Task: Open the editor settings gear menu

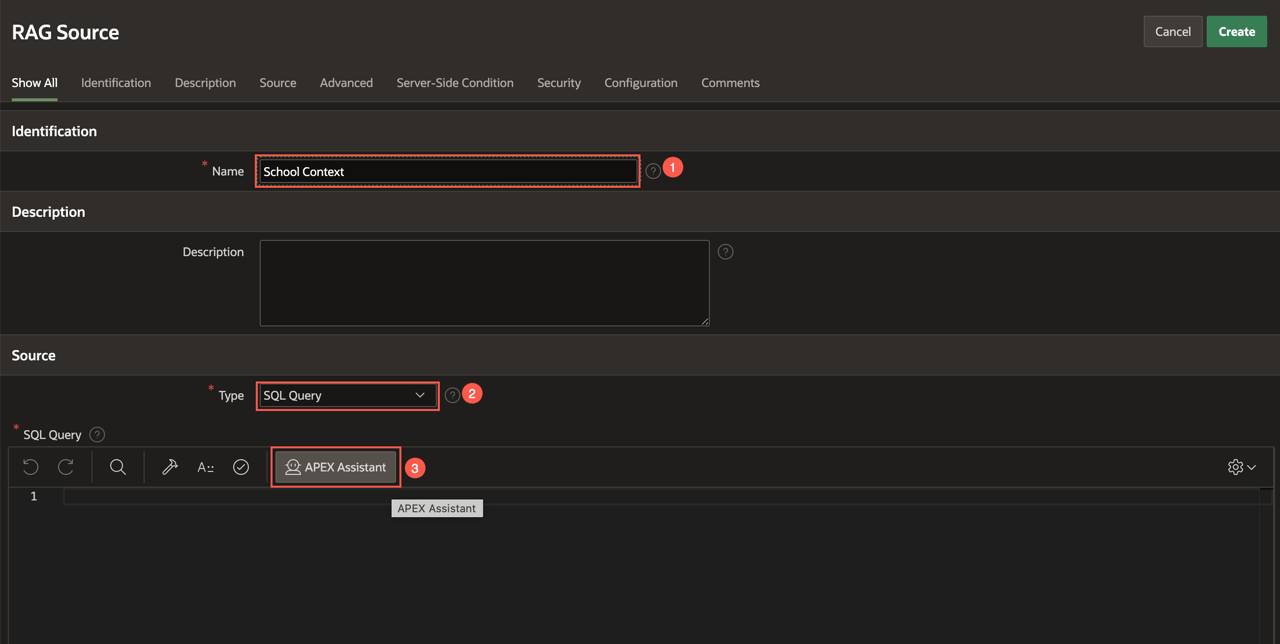Action: coord(1241,467)
